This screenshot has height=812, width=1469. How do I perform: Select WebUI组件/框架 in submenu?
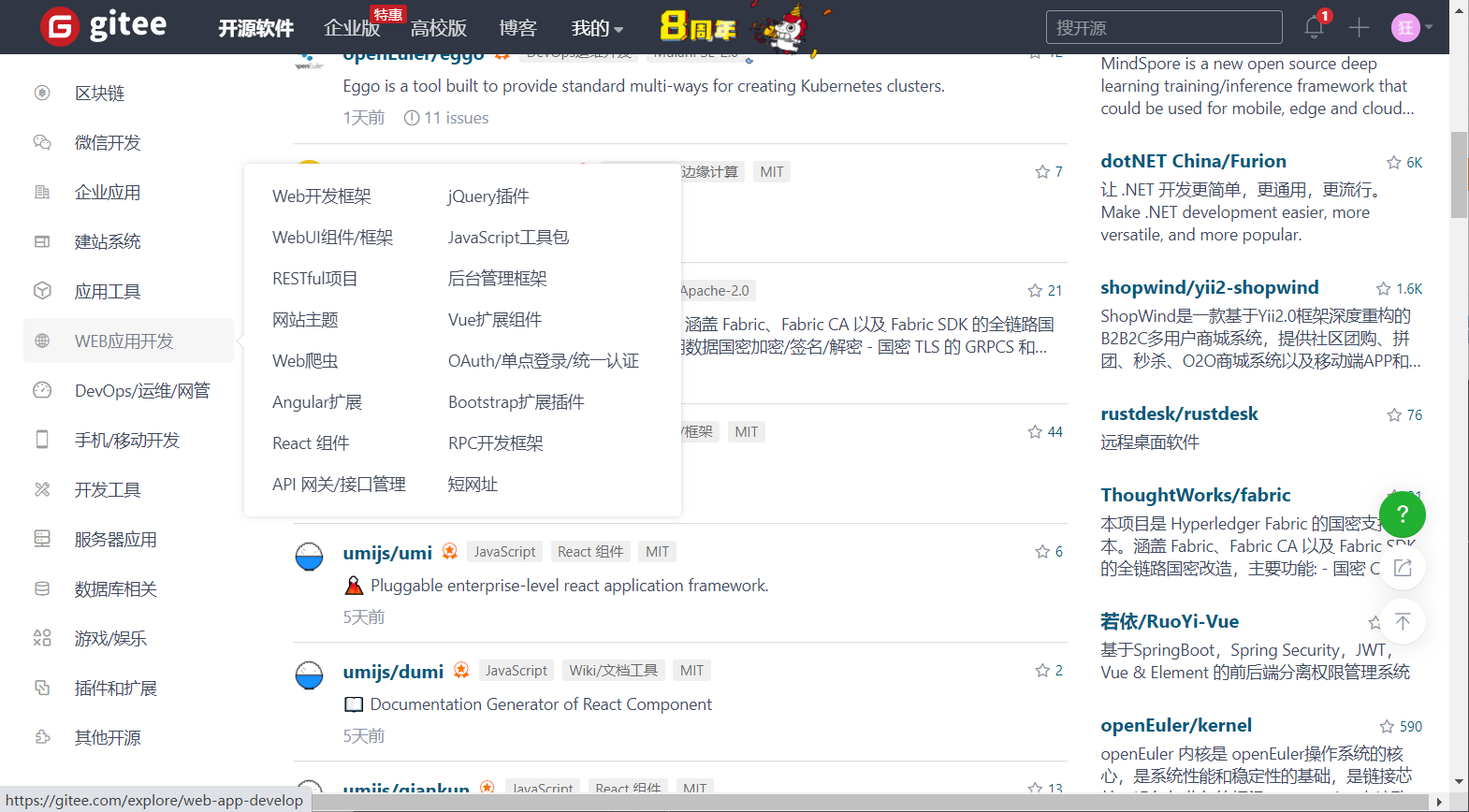click(x=332, y=238)
